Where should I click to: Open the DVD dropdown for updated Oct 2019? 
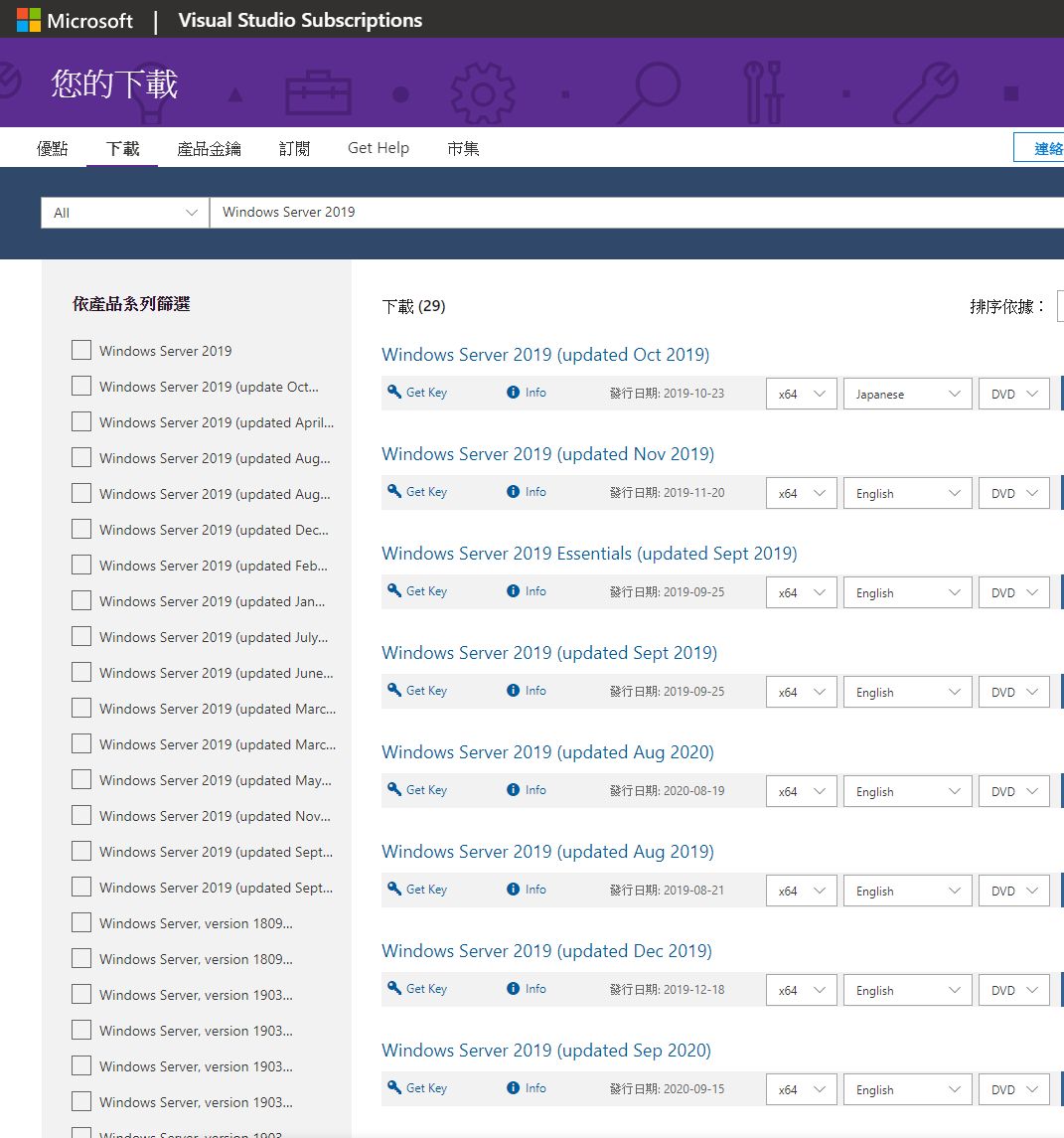[1014, 395]
